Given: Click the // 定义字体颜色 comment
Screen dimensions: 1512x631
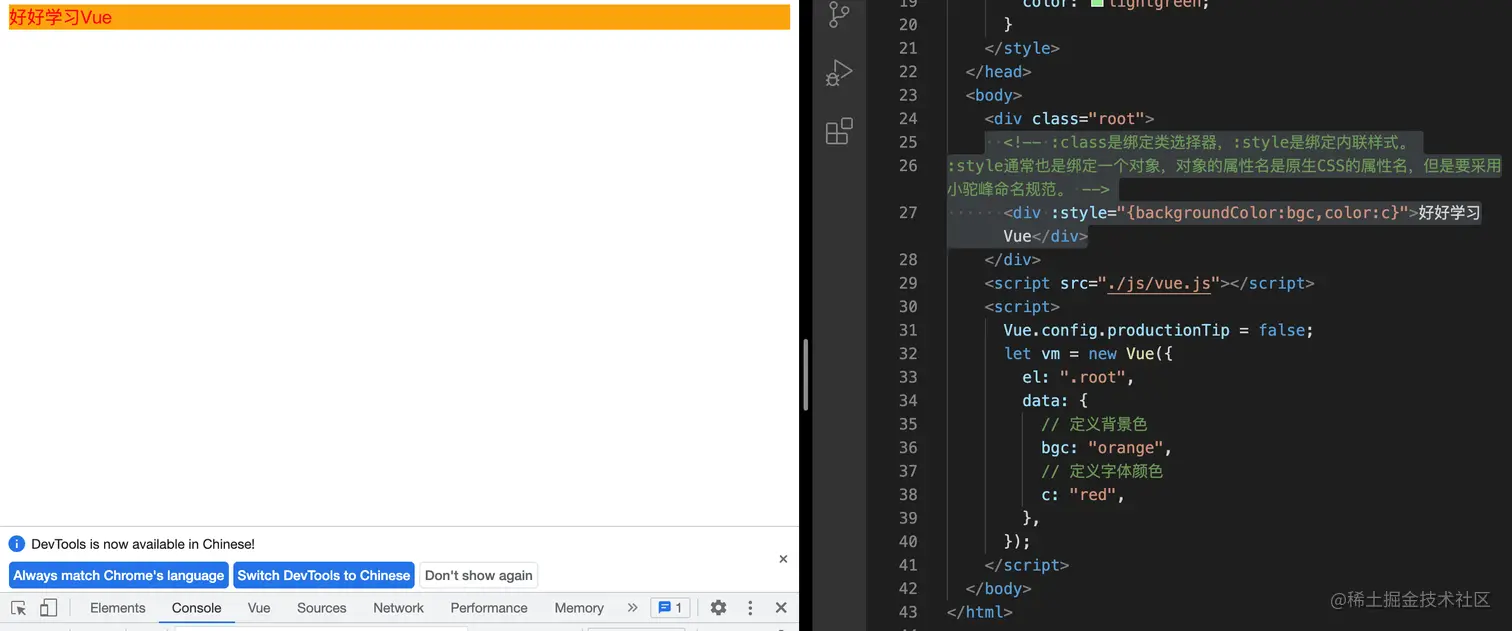Looking at the screenshot, I should click(1102, 471).
